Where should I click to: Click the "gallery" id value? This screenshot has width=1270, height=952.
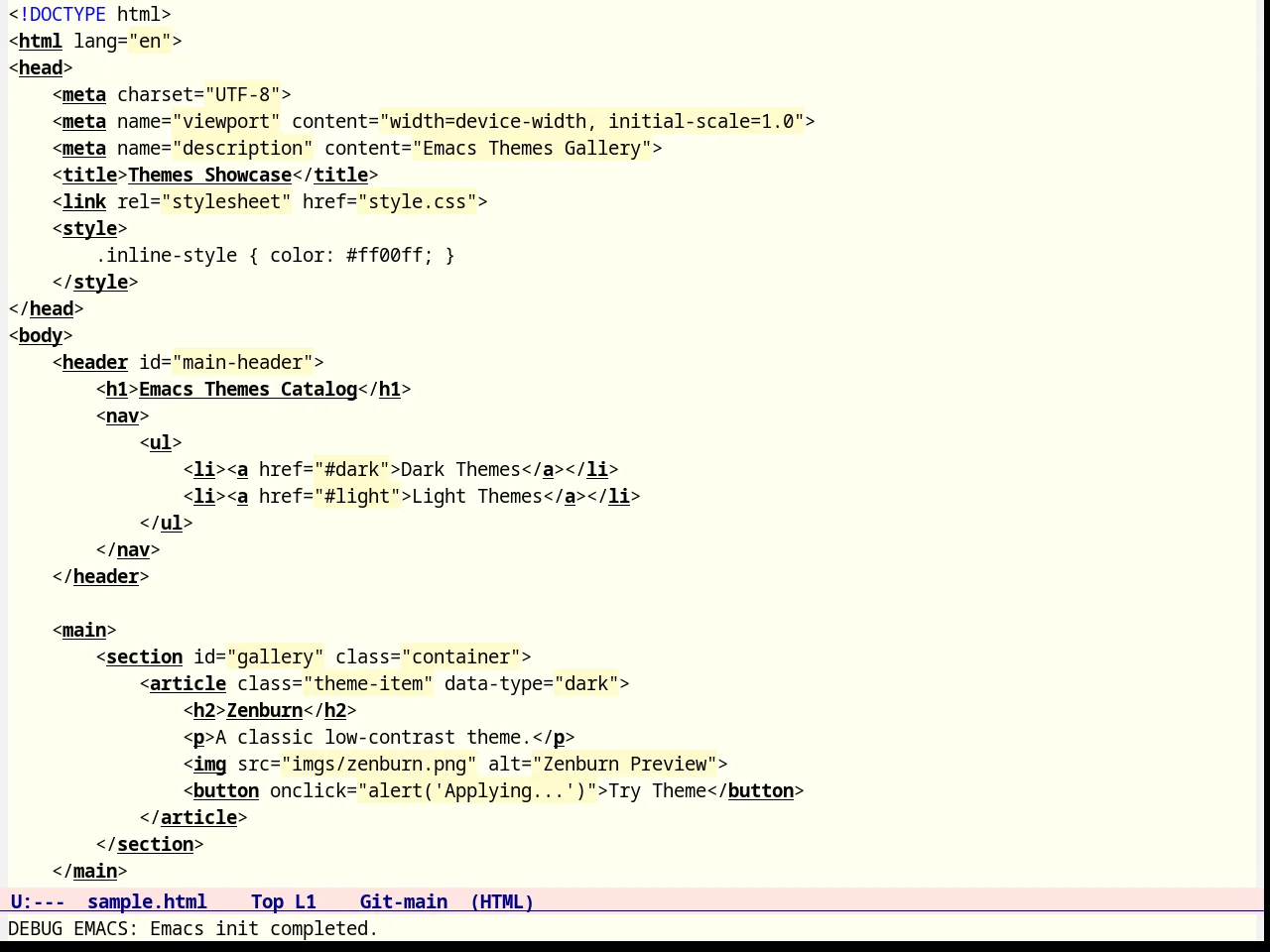click(x=275, y=656)
